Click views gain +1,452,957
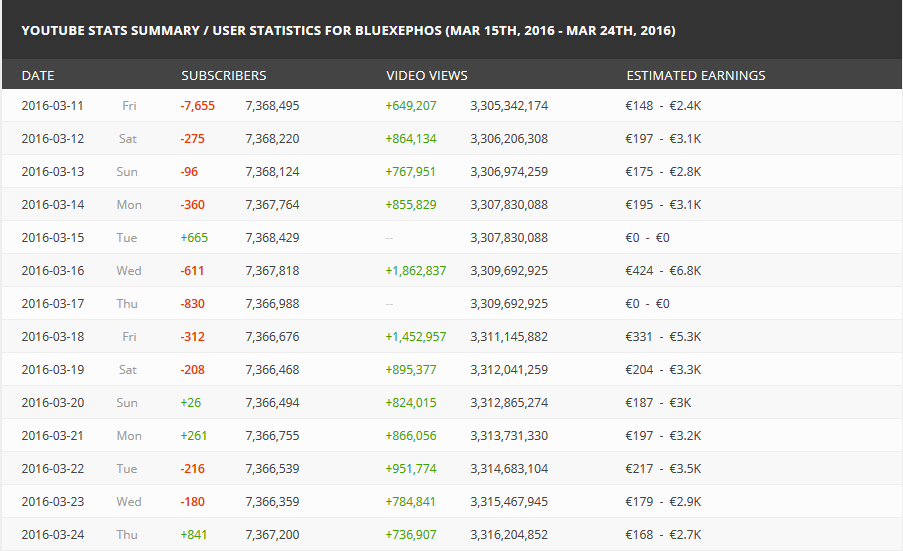This screenshot has height=551, width=903. coord(415,337)
